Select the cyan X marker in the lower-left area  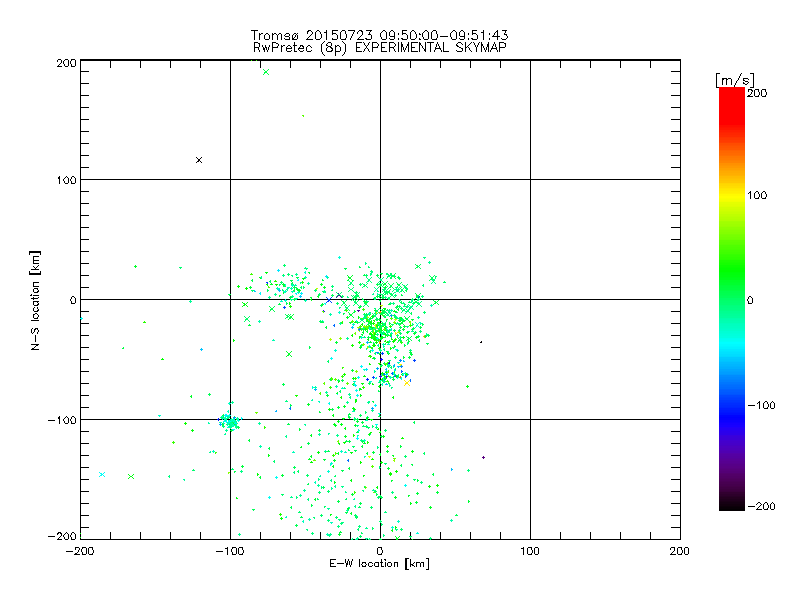102,474
